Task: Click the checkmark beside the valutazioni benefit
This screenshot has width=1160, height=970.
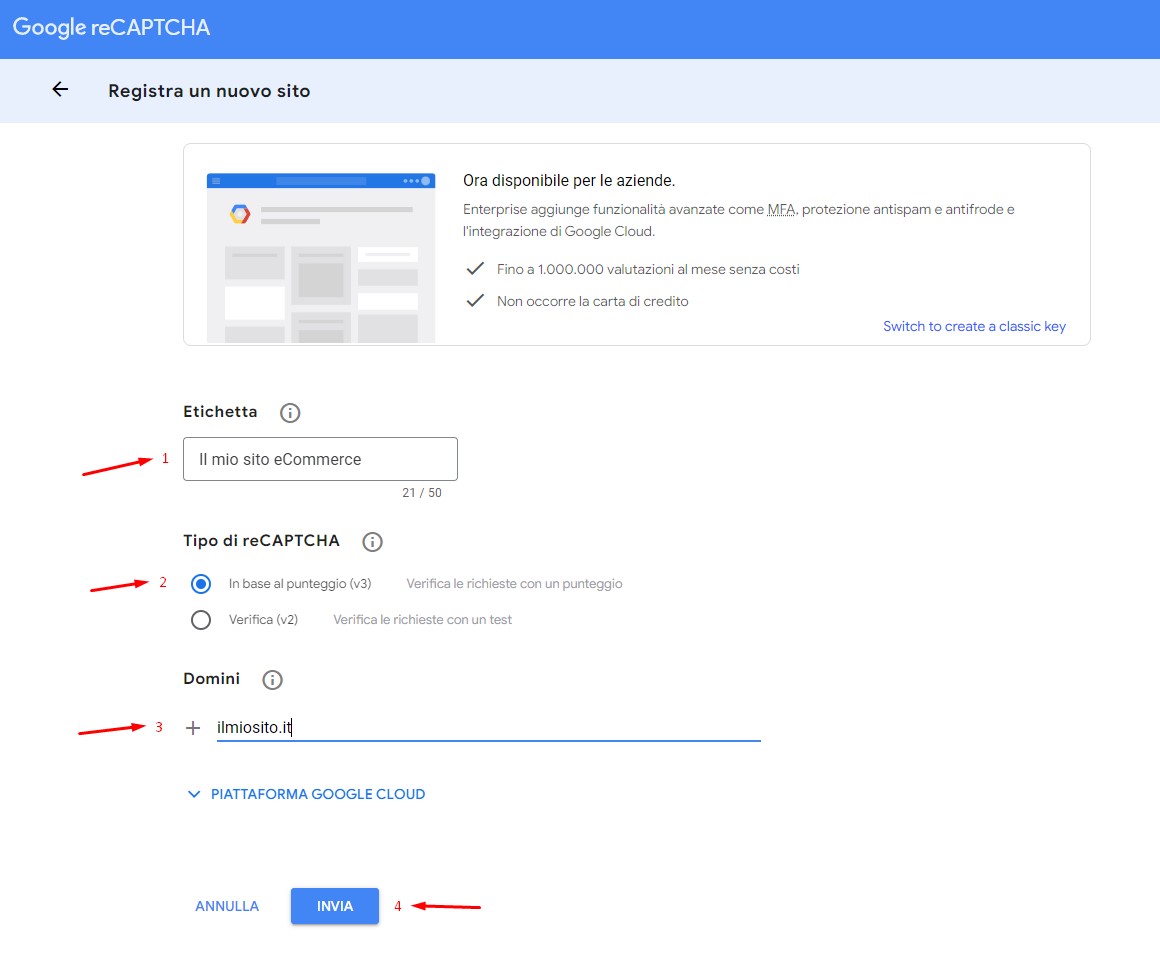Action: pyautogui.click(x=475, y=269)
